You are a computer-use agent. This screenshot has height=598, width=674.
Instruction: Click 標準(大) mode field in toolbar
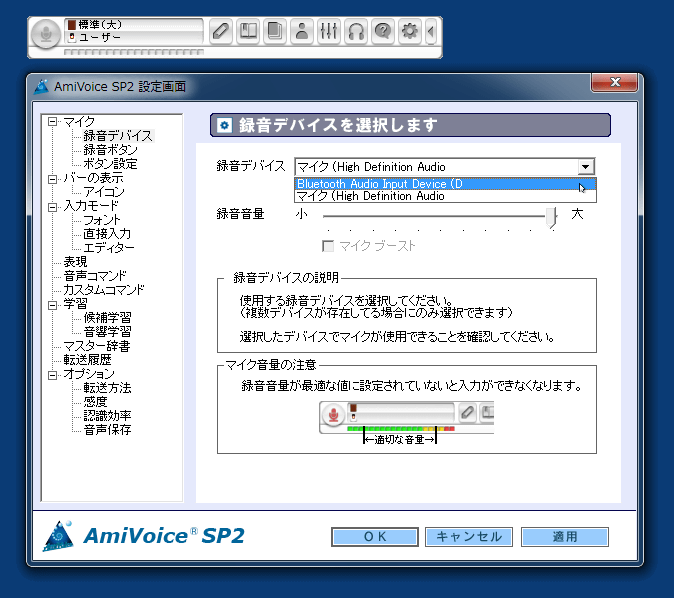(x=134, y=25)
